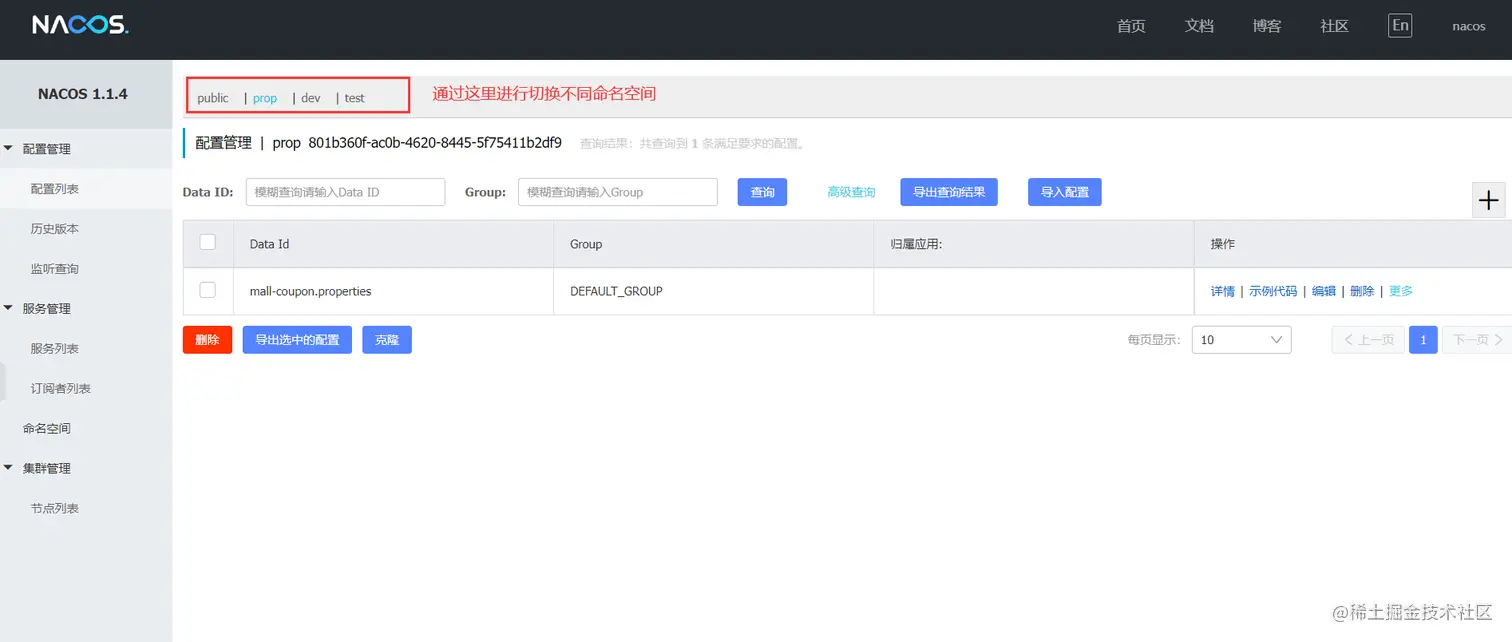The height and width of the screenshot is (642, 1512).
Task: Open 社区 in top navigation
Action: click(1335, 26)
